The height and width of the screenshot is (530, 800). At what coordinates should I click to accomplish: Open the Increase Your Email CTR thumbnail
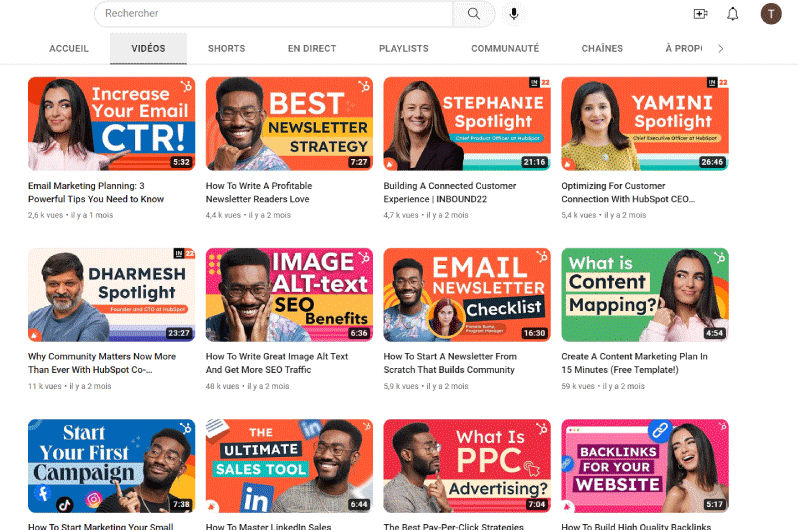point(111,123)
